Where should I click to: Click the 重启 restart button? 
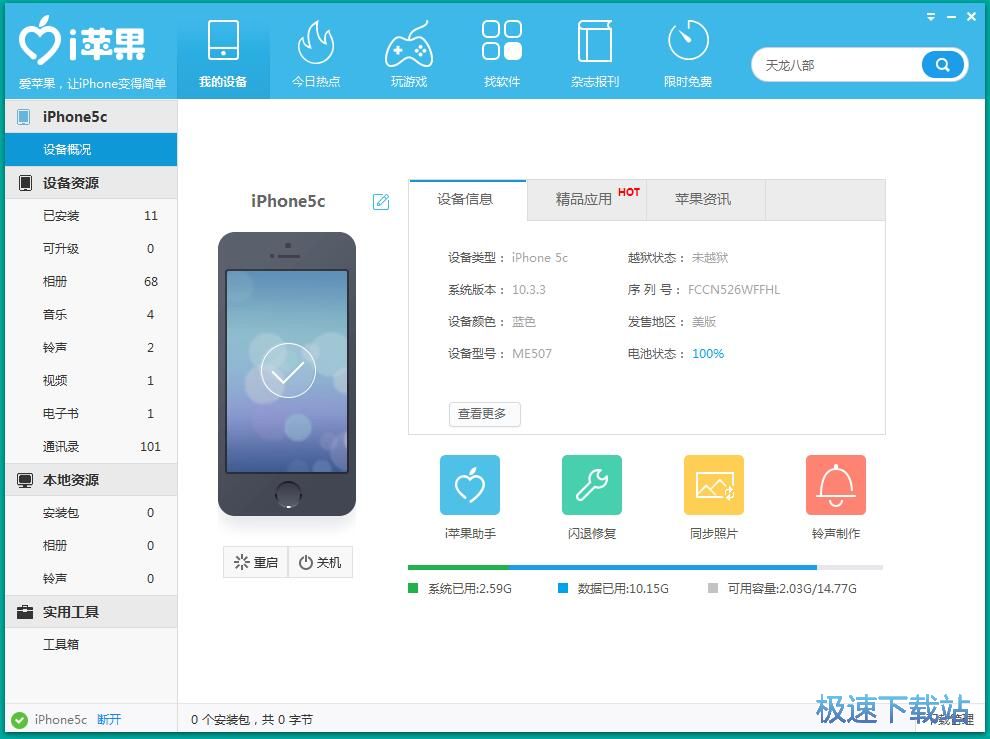tap(256, 562)
